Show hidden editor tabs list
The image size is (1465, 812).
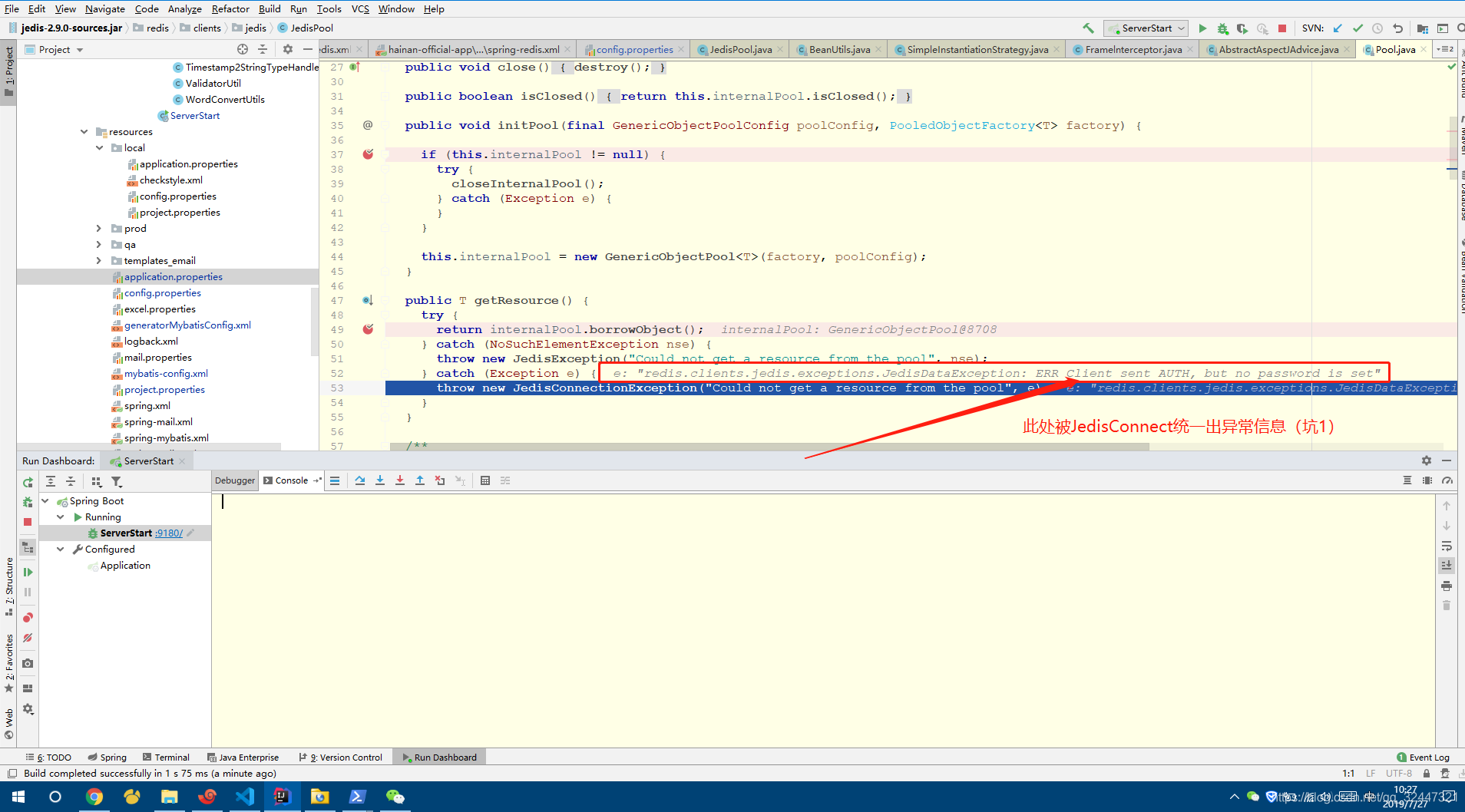click(1445, 49)
